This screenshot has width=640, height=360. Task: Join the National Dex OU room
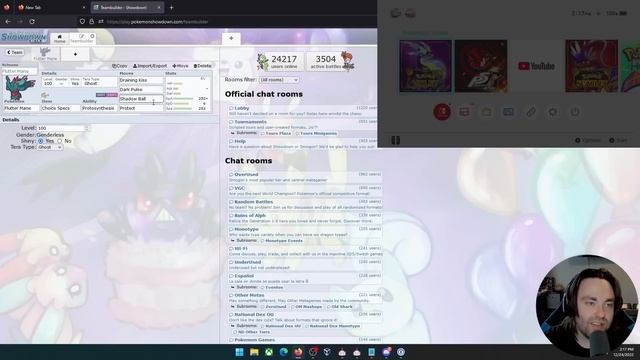305,317
